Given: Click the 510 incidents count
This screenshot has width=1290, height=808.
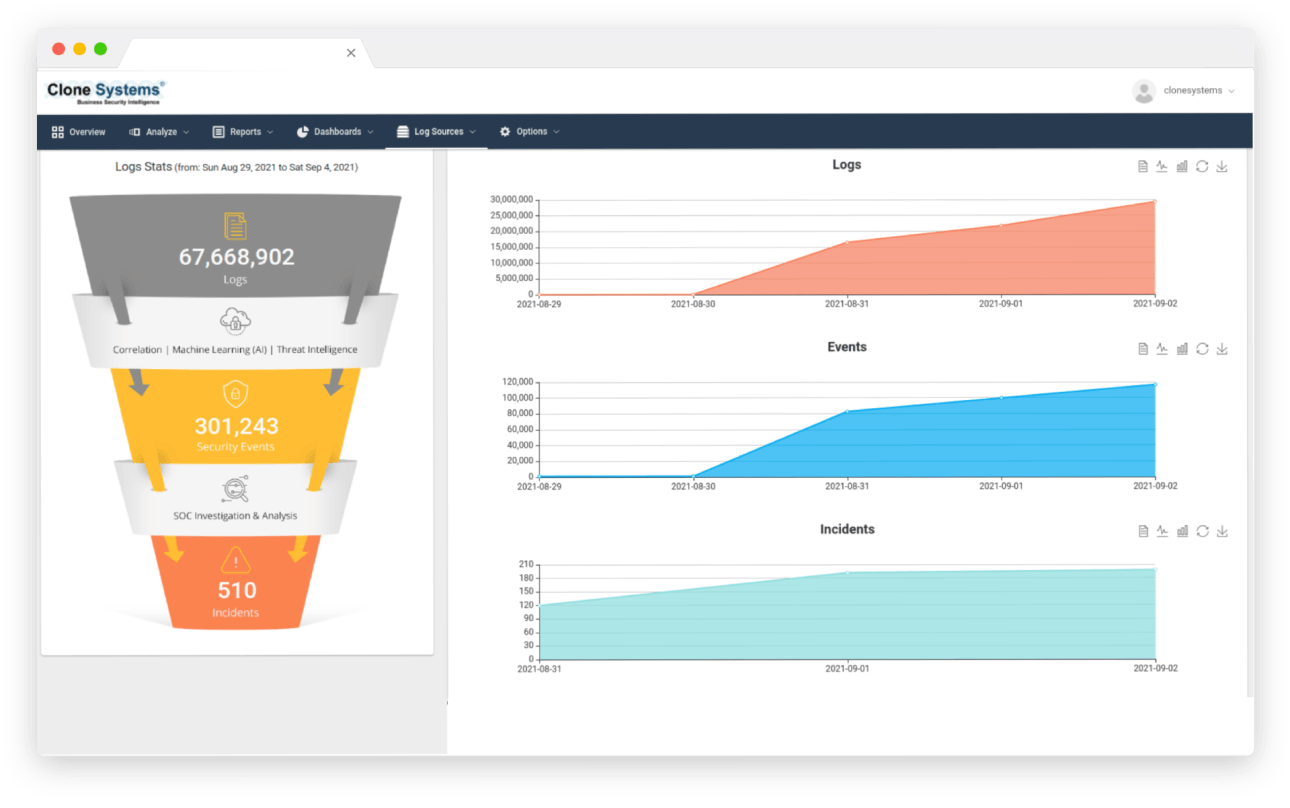Looking at the screenshot, I should click(237, 591).
